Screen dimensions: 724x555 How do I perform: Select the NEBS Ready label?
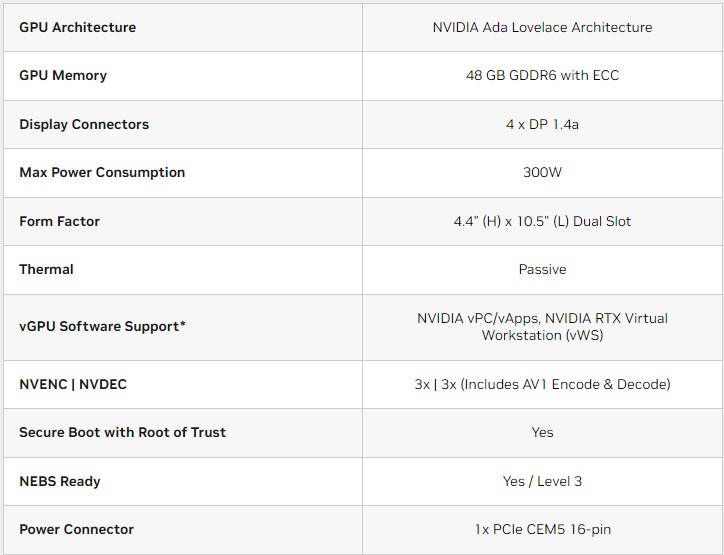click(x=60, y=481)
